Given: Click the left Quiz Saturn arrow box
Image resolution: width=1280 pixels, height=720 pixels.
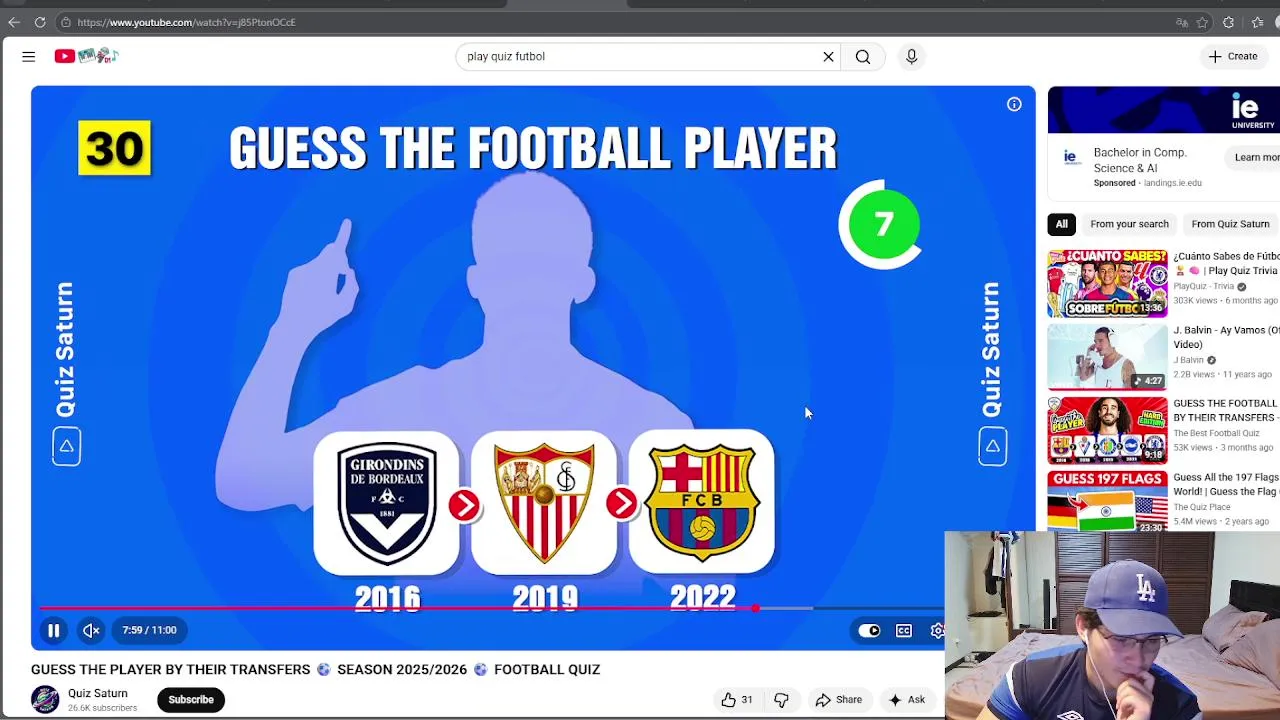Looking at the screenshot, I should click(66, 446).
